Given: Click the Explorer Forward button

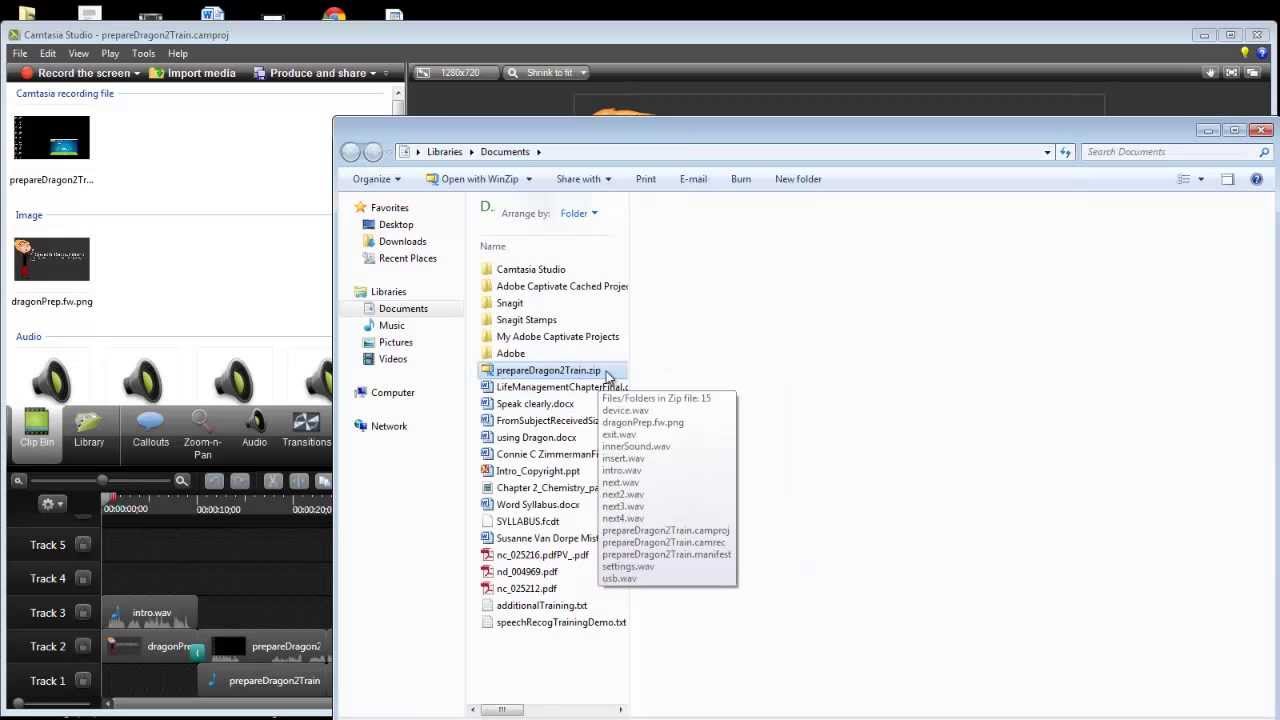Looking at the screenshot, I should [374, 152].
